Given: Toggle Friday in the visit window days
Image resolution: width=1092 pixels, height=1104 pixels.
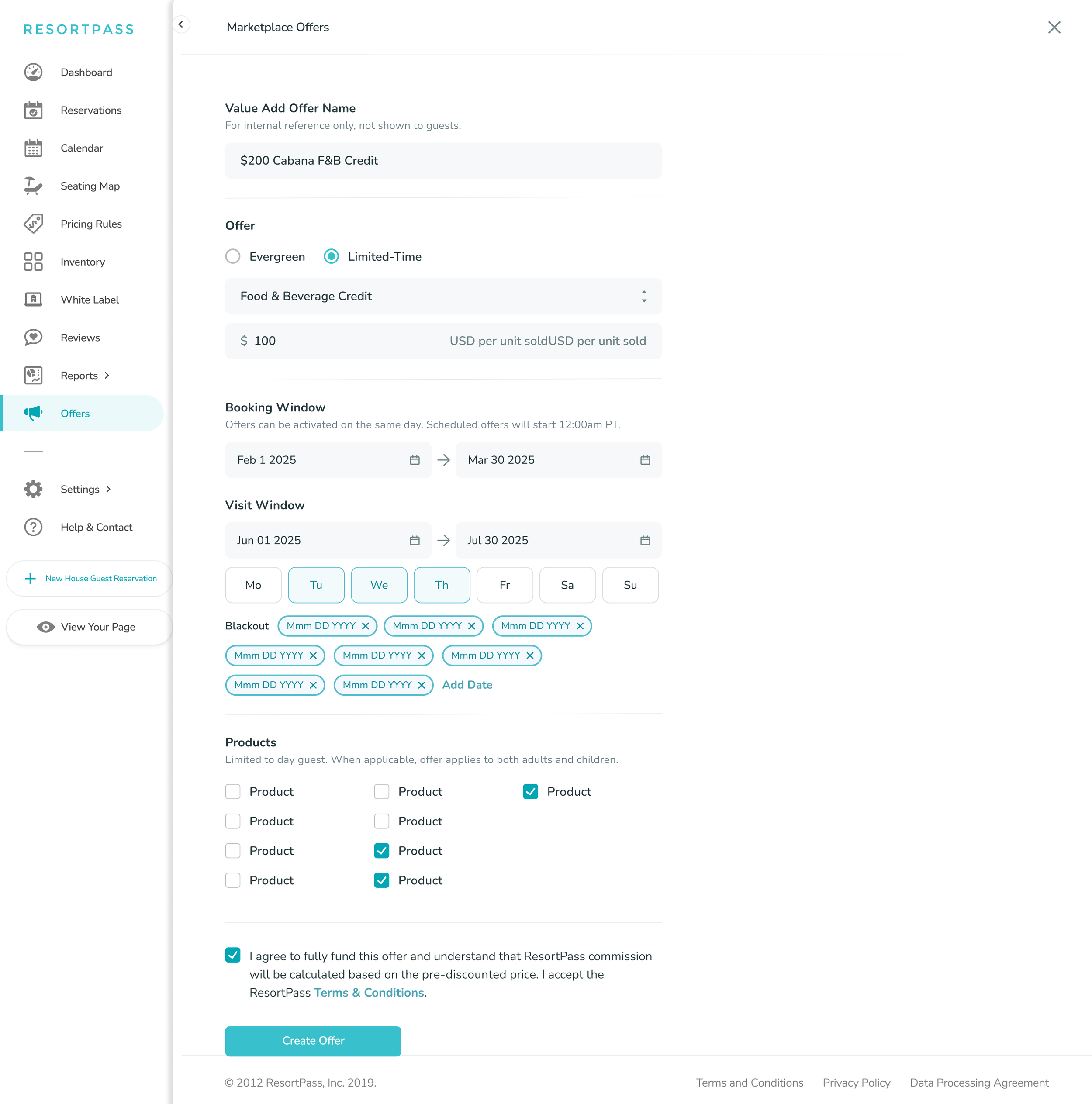Looking at the screenshot, I should 504,585.
